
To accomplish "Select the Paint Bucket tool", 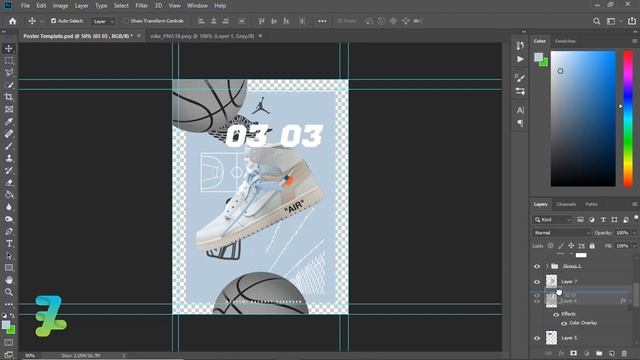I will tap(9, 195).
